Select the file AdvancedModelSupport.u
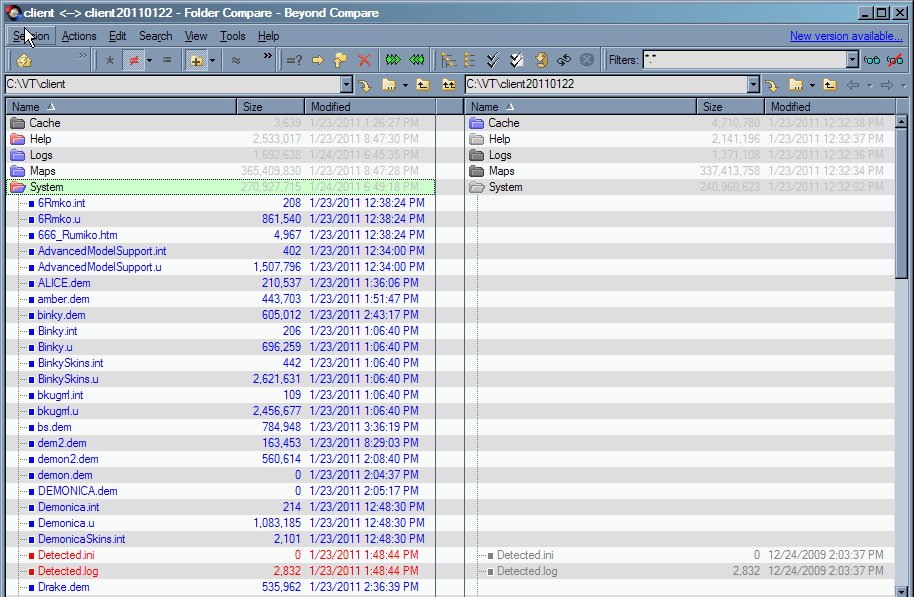 click(100, 267)
